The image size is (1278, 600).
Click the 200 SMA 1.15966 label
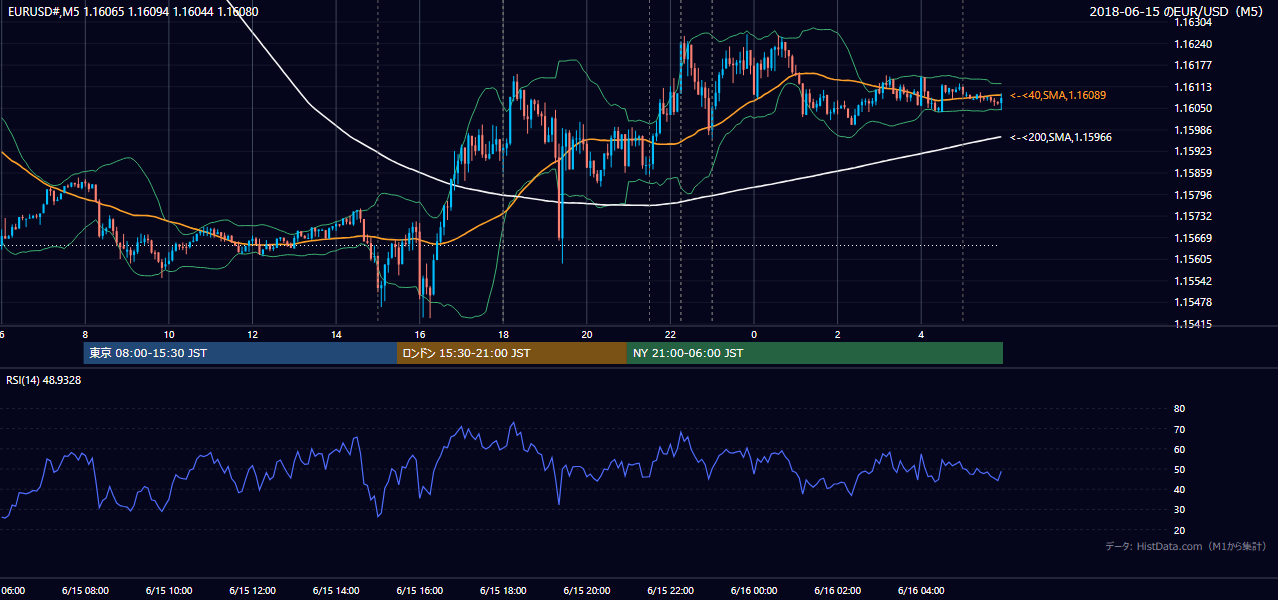(x=1062, y=137)
